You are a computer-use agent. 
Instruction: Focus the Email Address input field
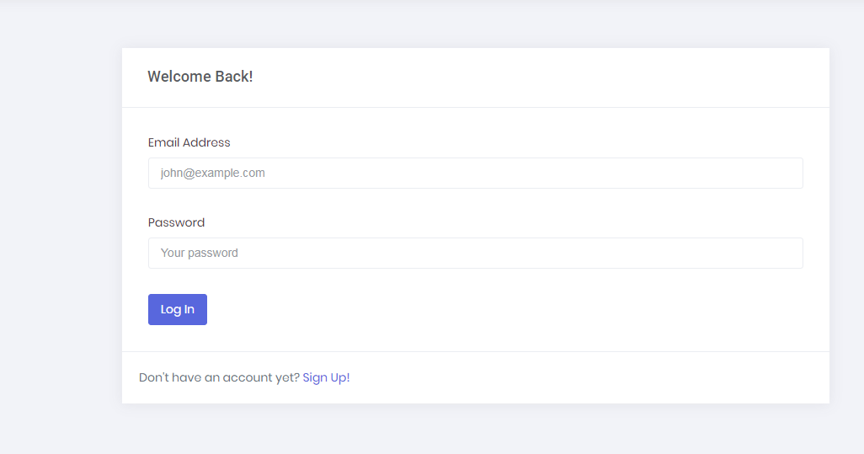coord(476,173)
